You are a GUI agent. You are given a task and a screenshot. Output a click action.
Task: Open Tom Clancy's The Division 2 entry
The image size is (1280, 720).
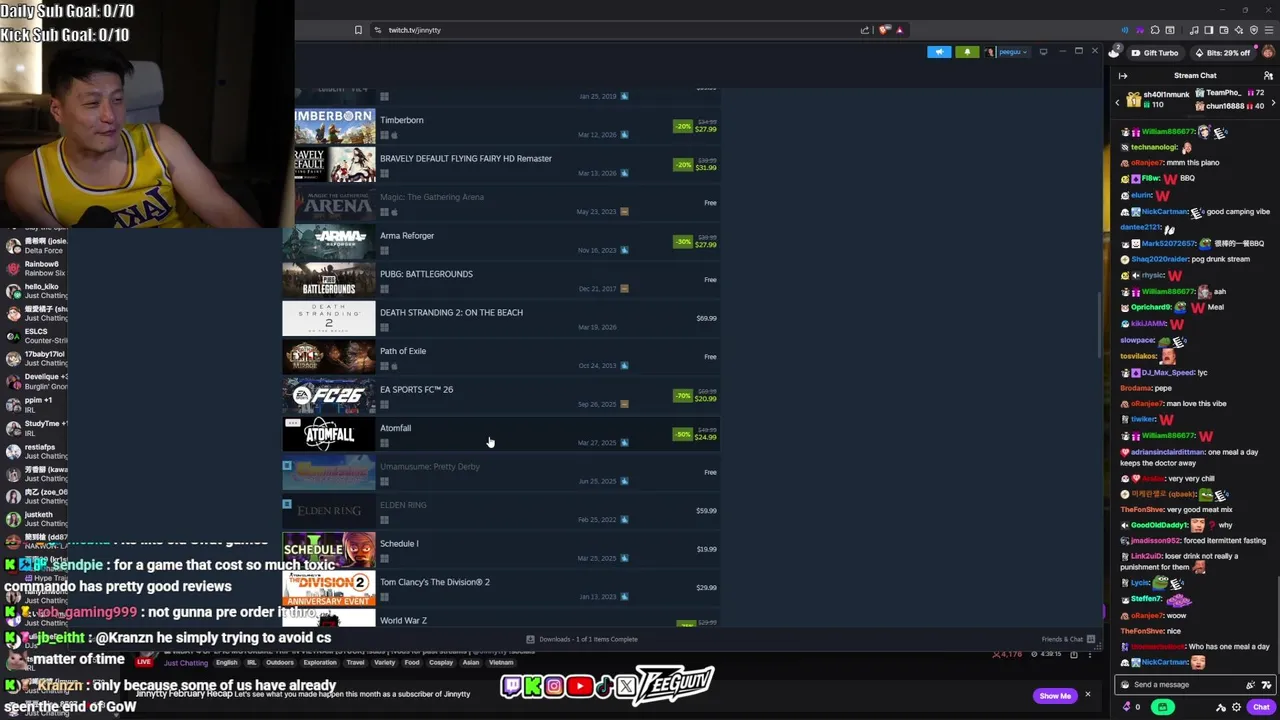[x=500, y=589]
